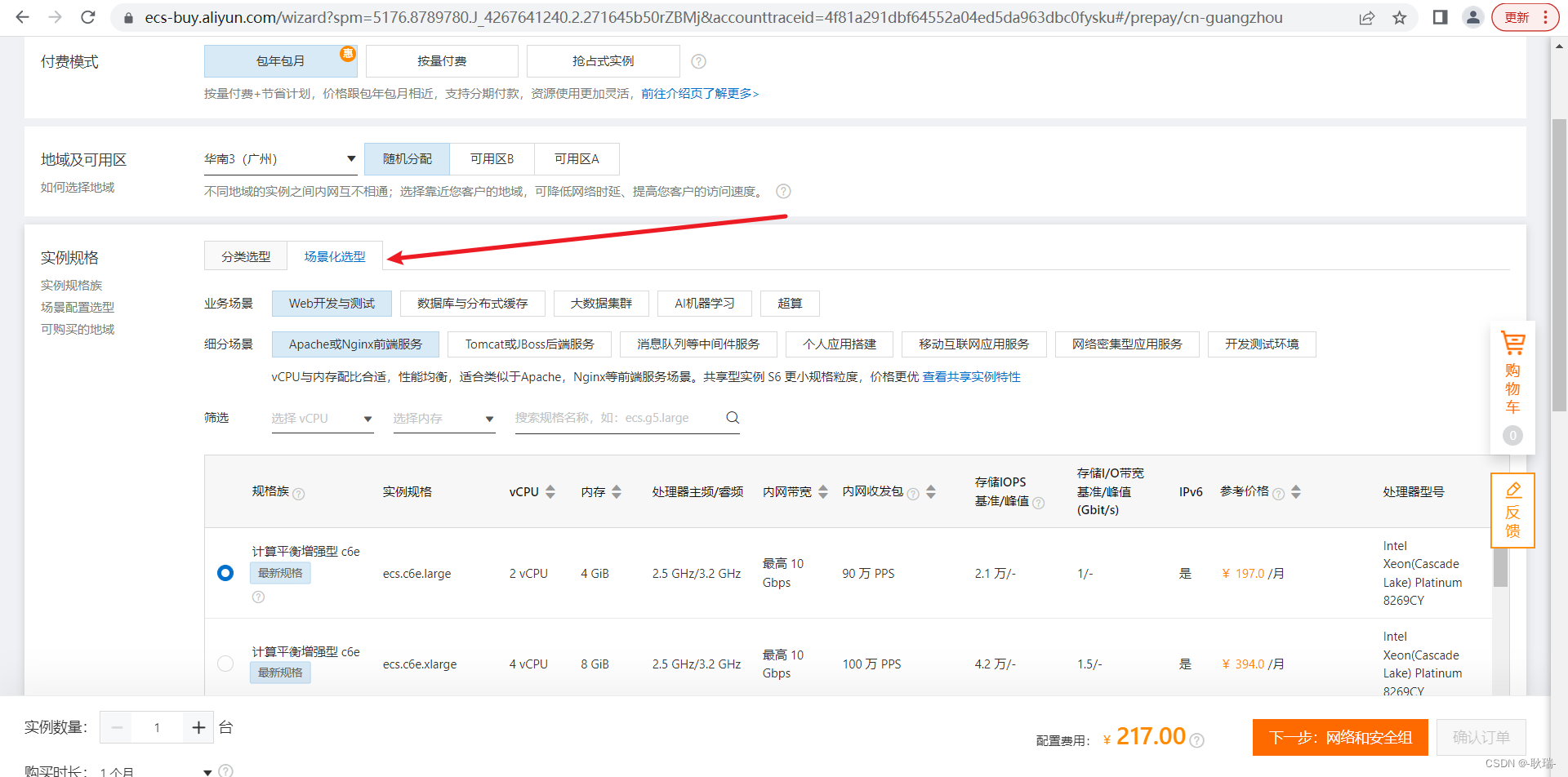
Task: Select 数据库与分布式缓存 scenario
Action: (x=473, y=304)
